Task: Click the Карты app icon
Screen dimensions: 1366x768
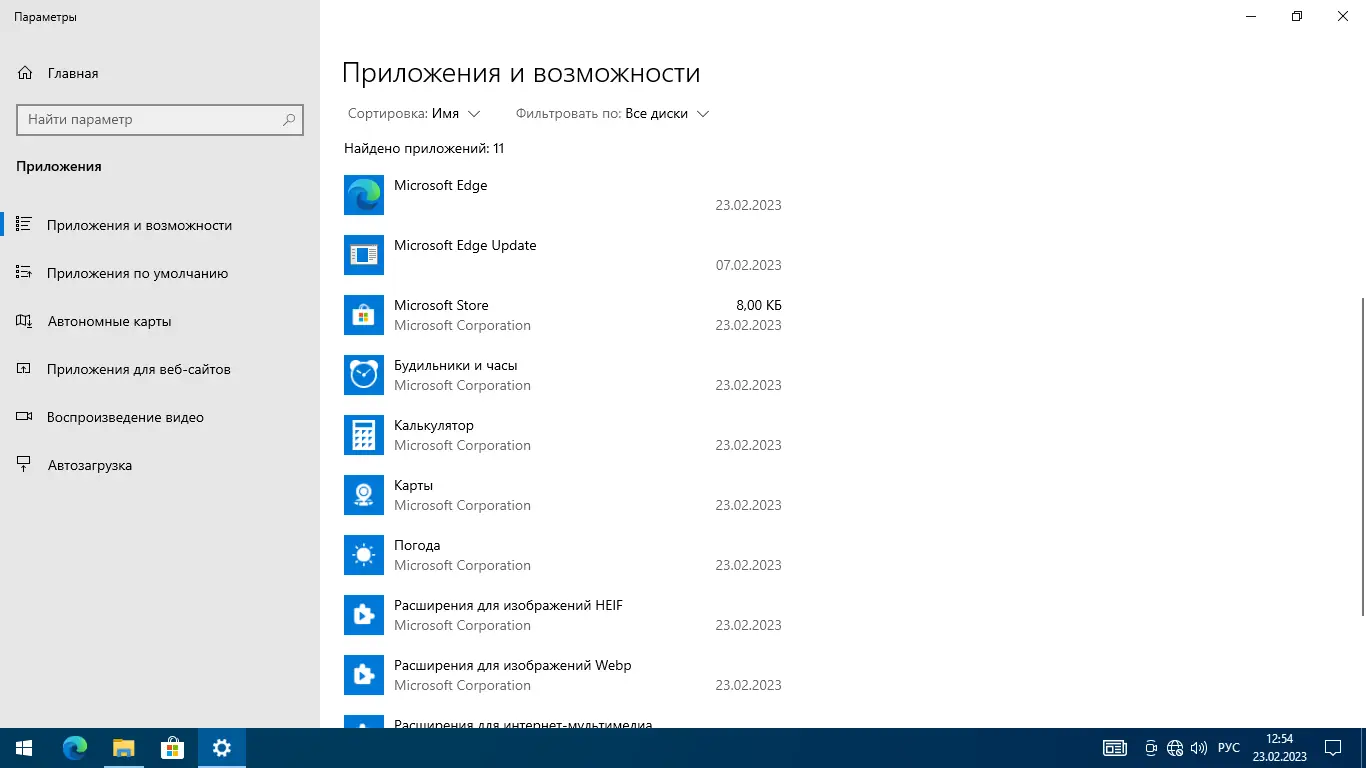Action: click(364, 495)
